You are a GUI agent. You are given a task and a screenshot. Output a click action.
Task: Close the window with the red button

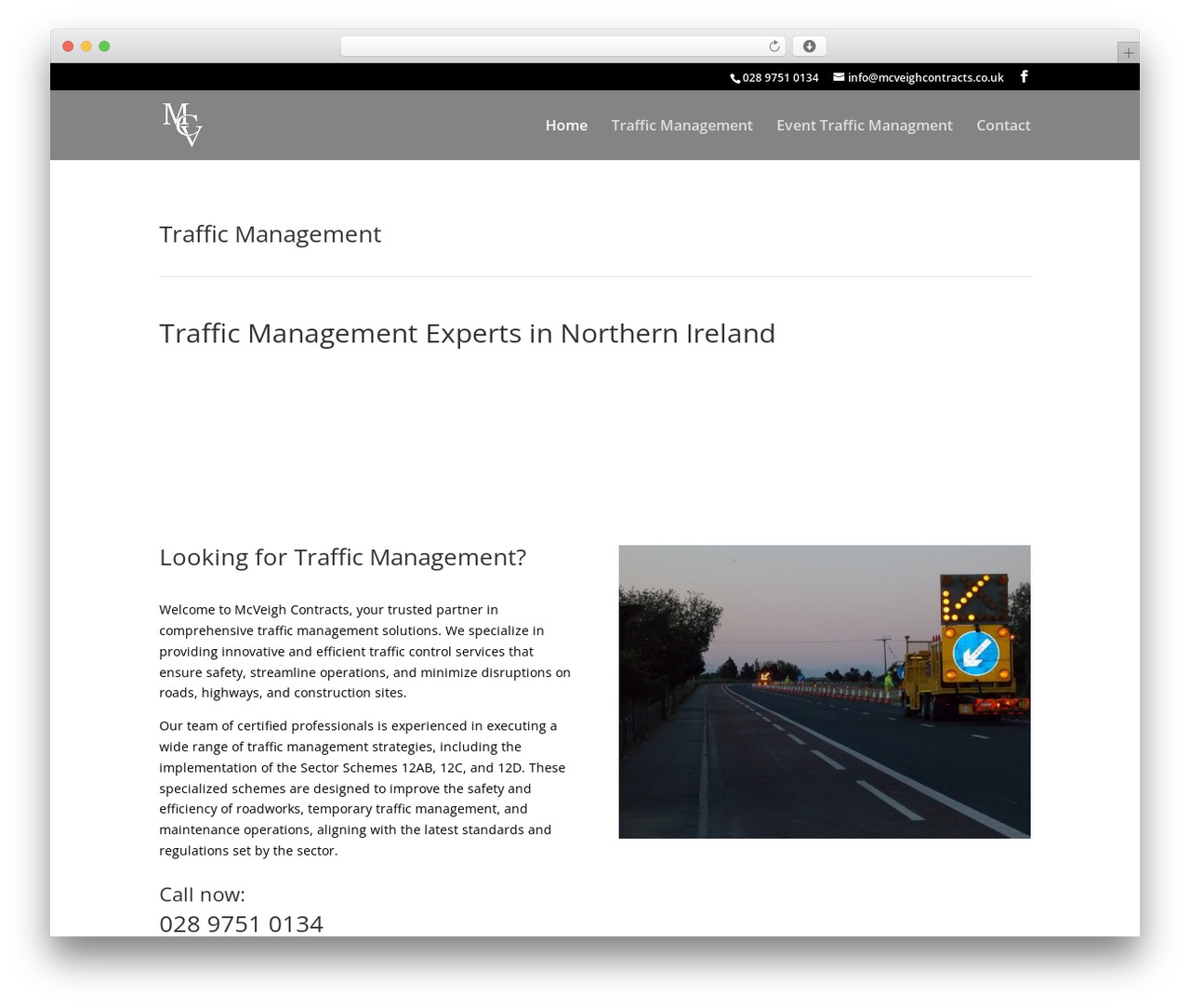pyautogui.click(x=68, y=46)
